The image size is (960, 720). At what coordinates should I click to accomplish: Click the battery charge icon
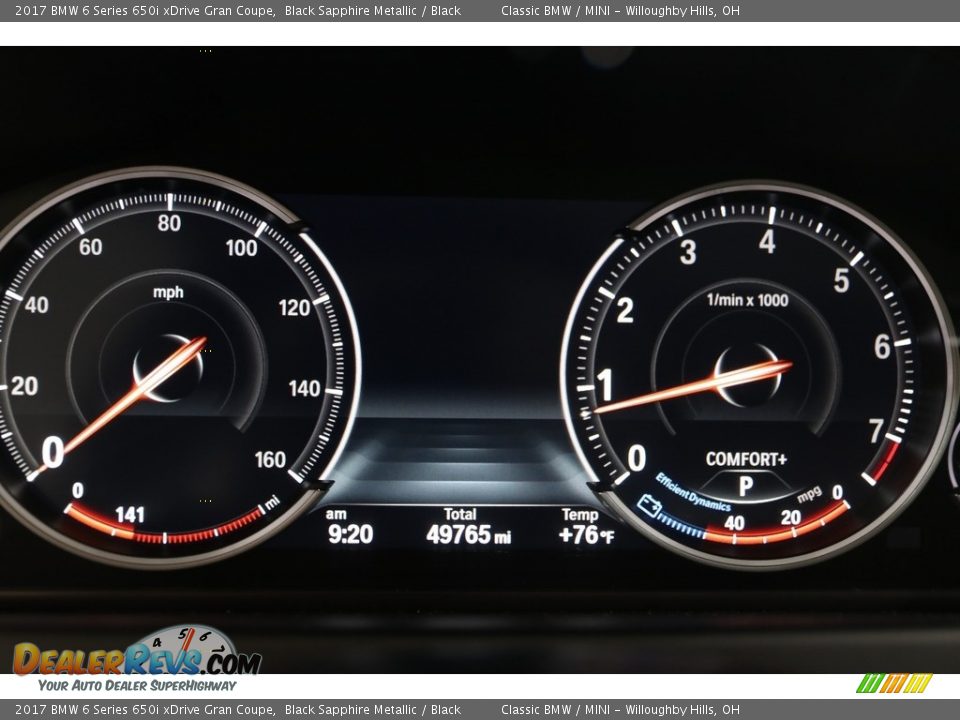[649, 506]
